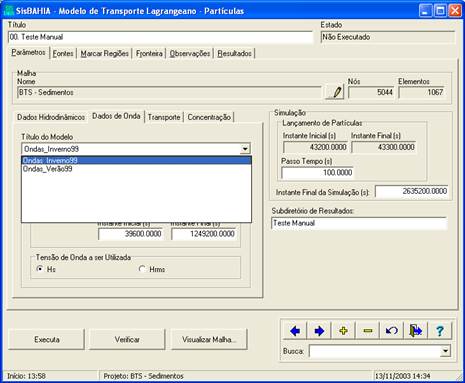Click the Executa button
The width and height of the screenshot is (465, 383).
47,340
